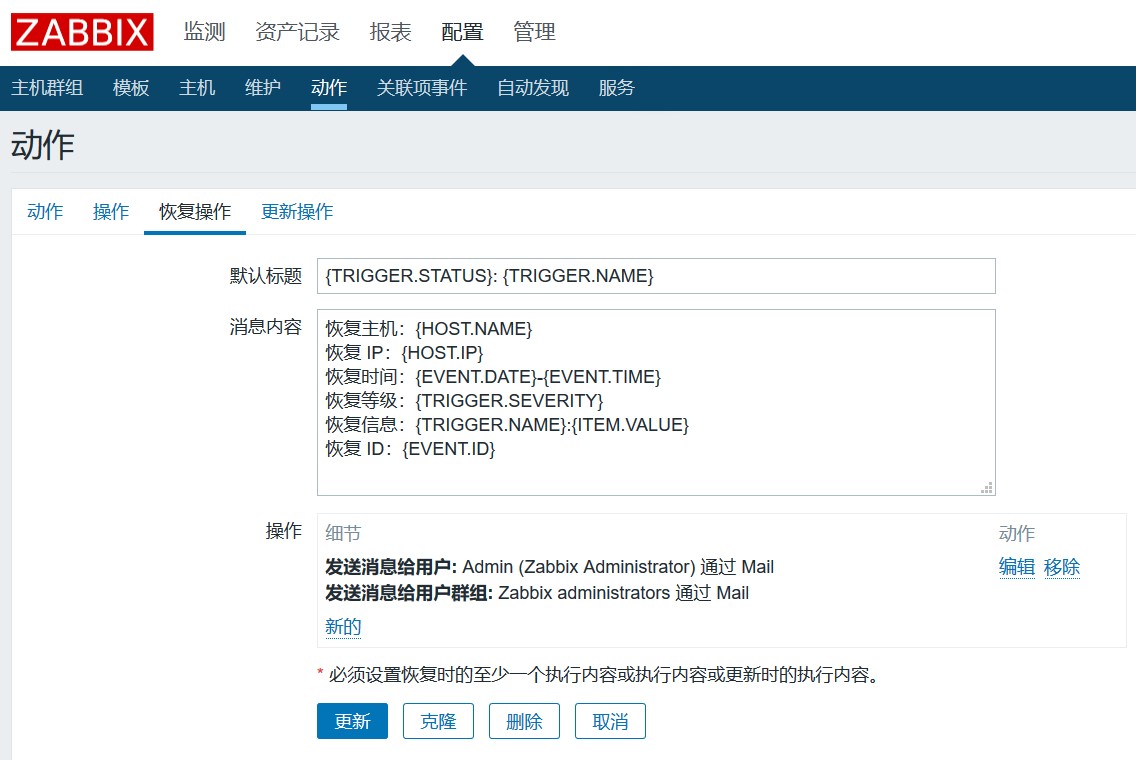The width and height of the screenshot is (1136, 760).
Task: Click 新的 link to add operation
Action: tap(343, 627)
